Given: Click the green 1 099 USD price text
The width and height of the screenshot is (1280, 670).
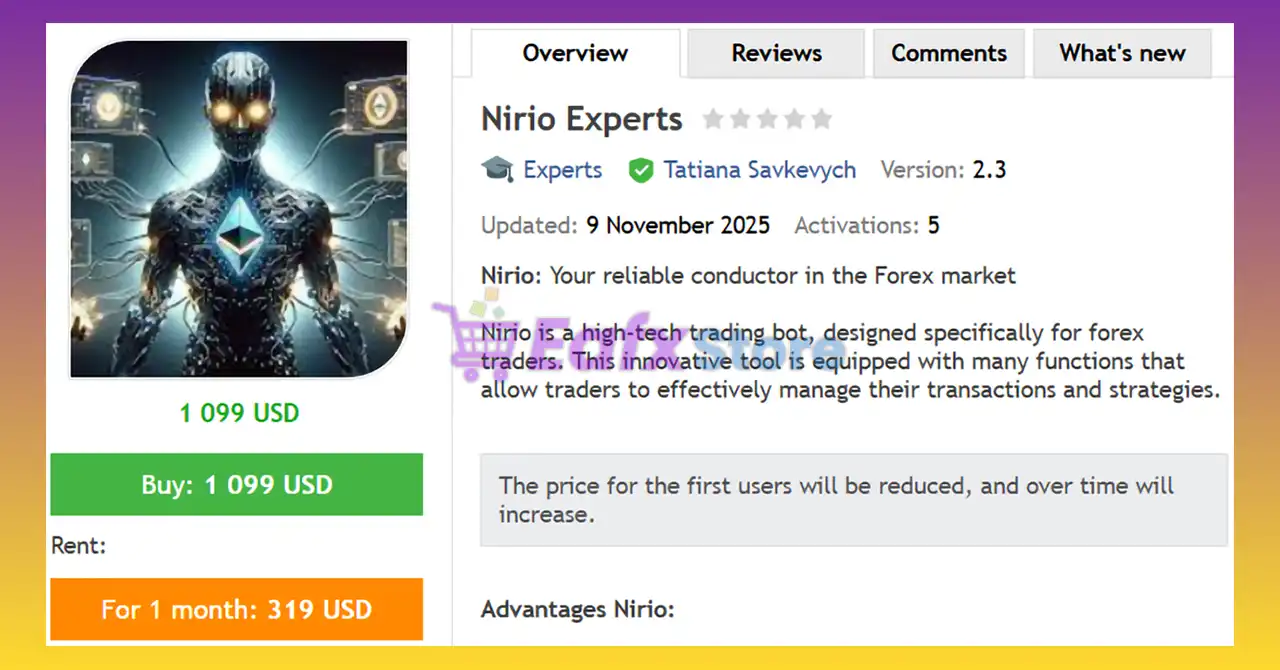Looking at the screenshot, I should click(239, 412).
